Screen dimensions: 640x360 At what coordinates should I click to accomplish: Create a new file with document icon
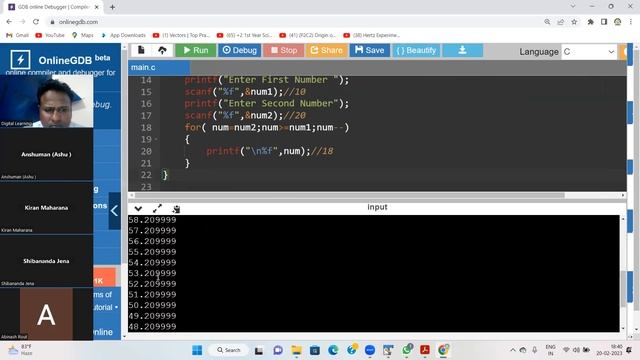[x=141, y=50]
